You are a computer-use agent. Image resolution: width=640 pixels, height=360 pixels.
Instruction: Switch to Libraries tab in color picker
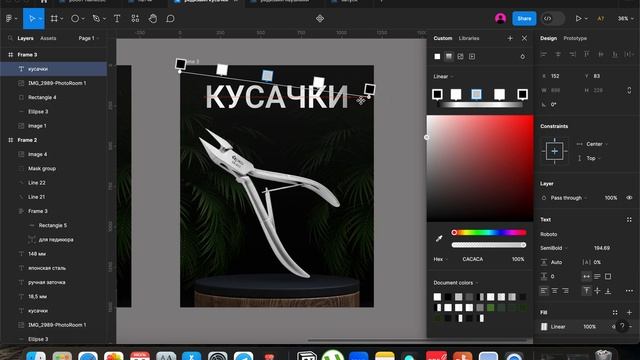point(469,38)
